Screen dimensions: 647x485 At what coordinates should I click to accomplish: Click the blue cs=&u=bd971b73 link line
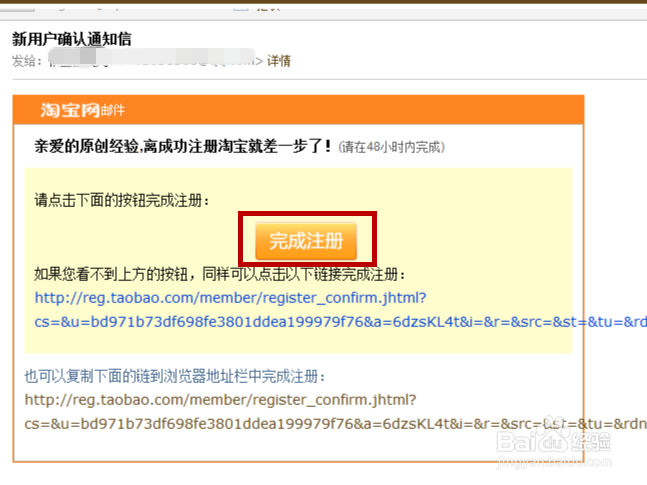tap(340, 322)
